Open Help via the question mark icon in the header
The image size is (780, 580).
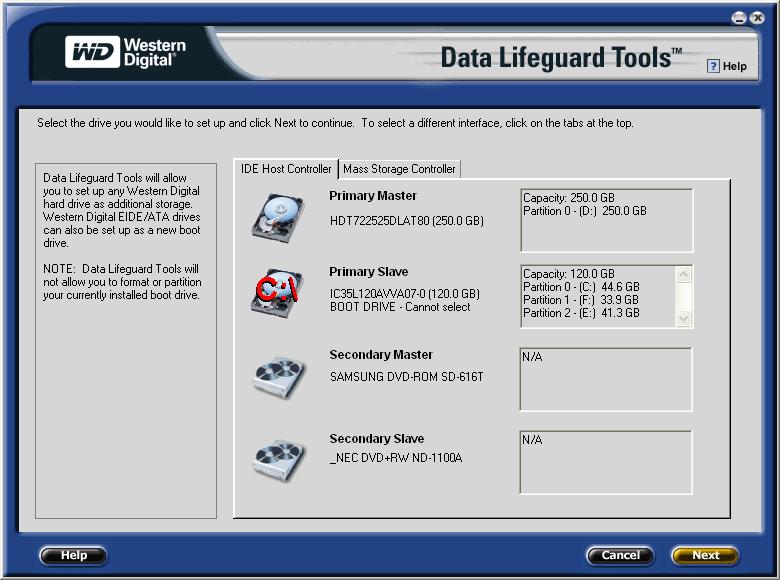[713, 66]
